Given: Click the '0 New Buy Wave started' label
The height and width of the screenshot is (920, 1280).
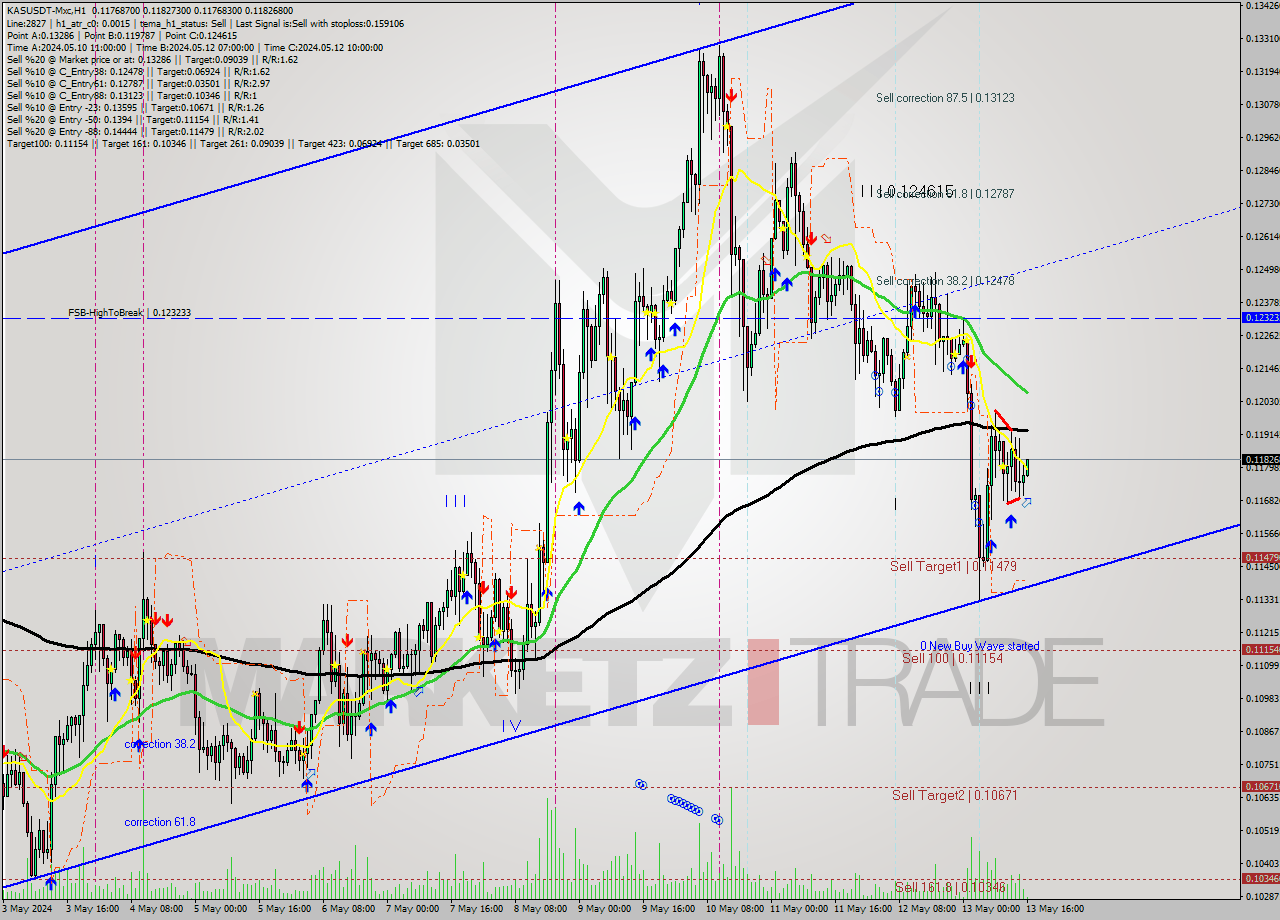Looking at the screenshot, I should coord(979,646).
